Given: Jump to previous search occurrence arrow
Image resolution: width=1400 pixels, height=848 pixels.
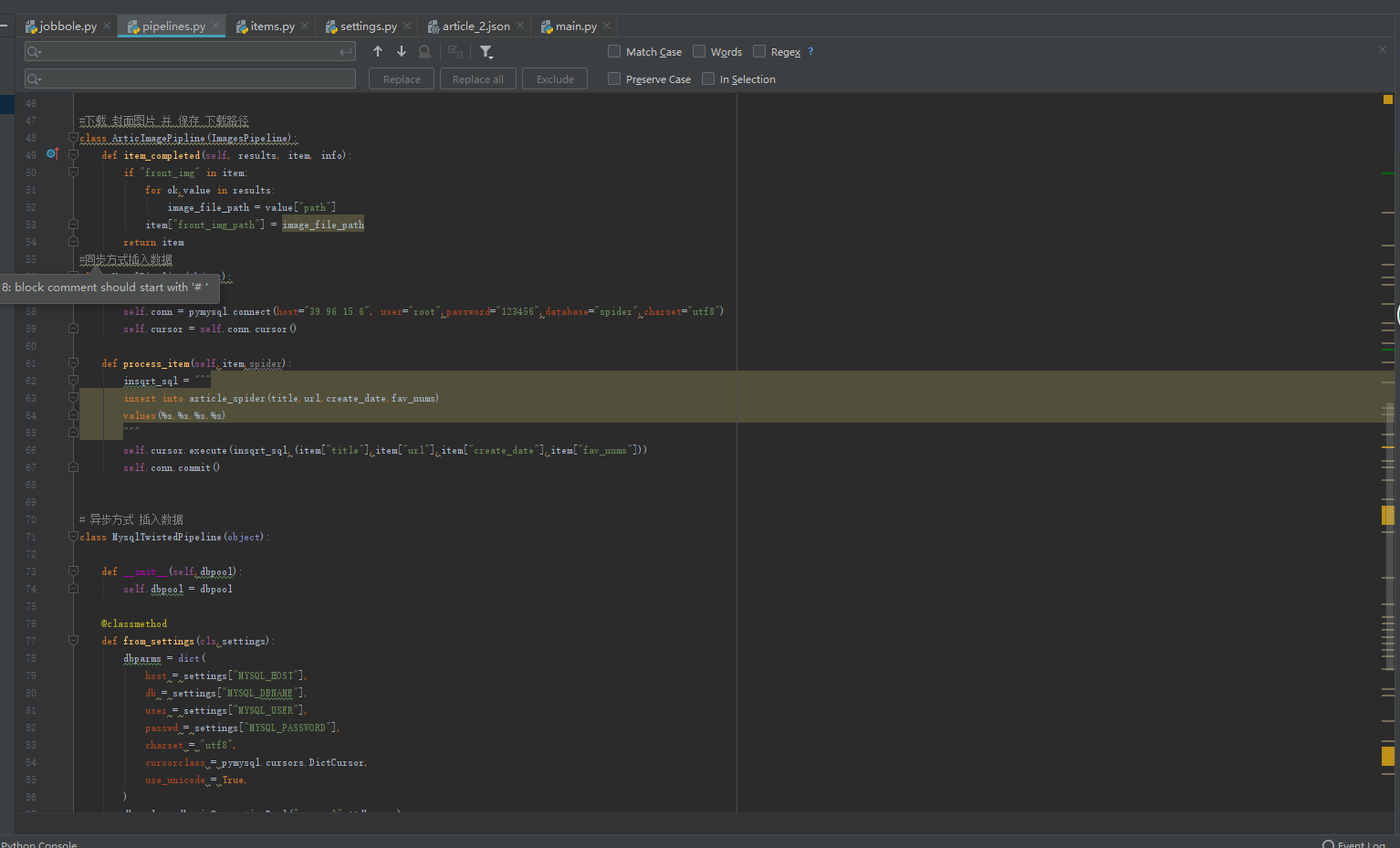Looking at the screenshot, I should (378, 52).
